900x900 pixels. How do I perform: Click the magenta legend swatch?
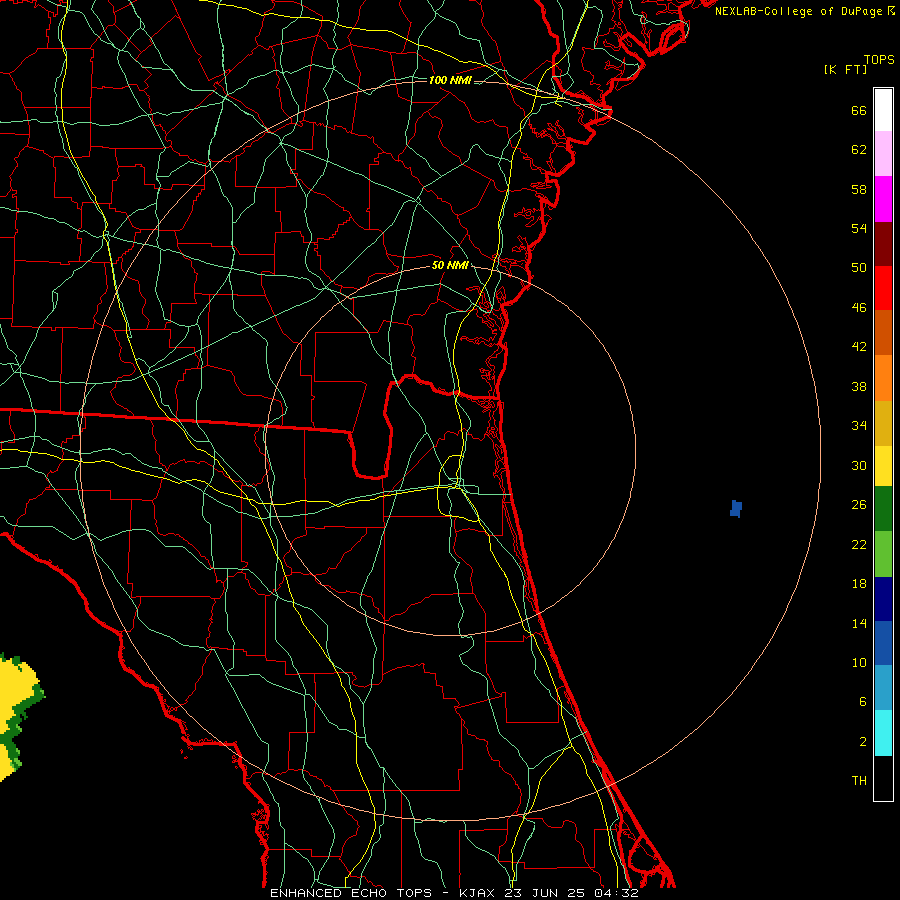click(883, 199)
